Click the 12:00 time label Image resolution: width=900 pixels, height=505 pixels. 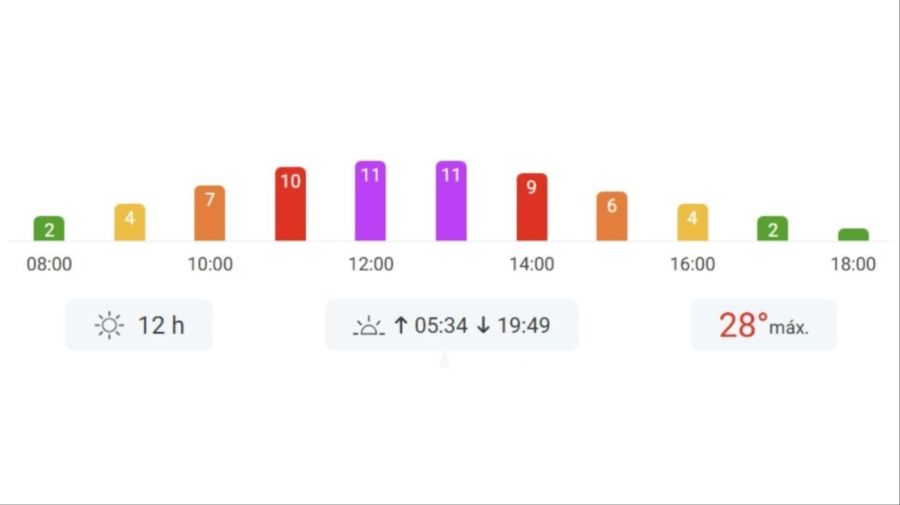click(x=370, y=265)
